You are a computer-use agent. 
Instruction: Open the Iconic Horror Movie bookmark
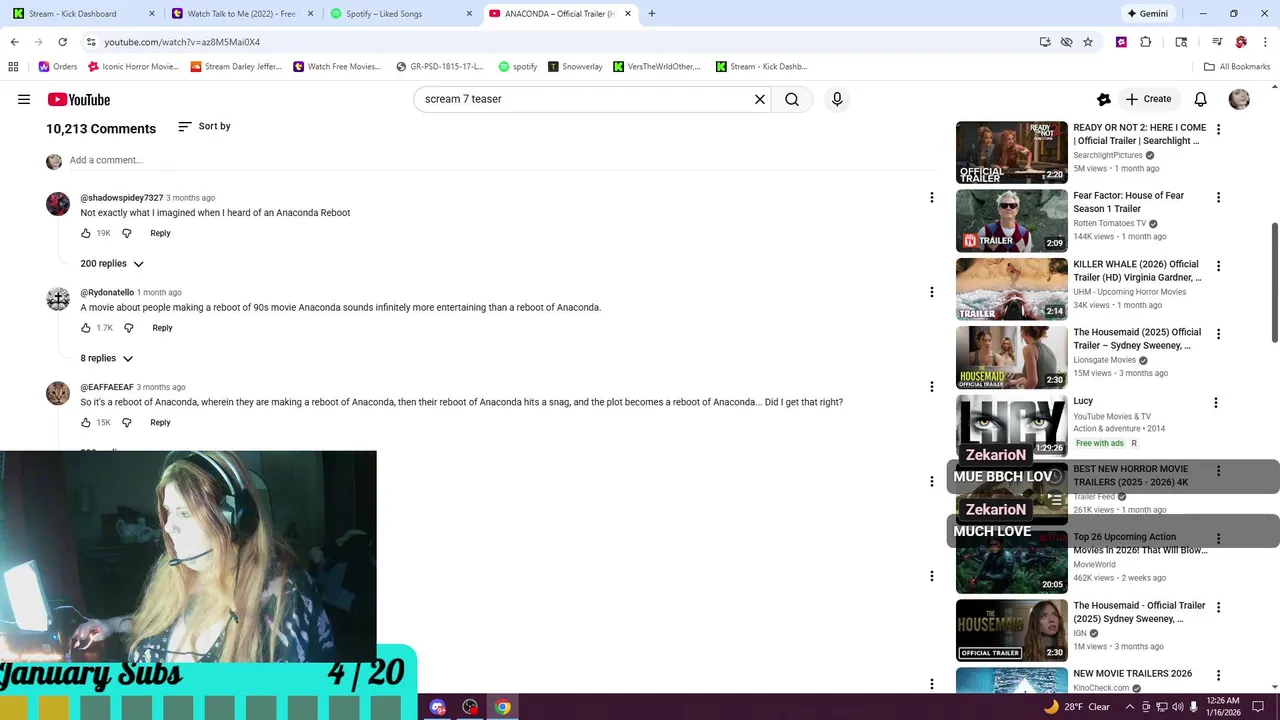(x=133, y=66)
